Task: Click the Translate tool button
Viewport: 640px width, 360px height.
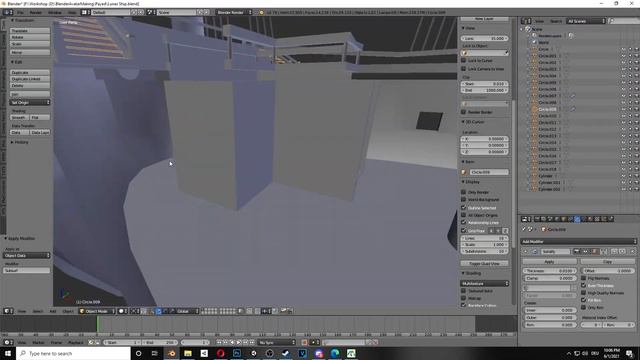Action: pos(30,31)
